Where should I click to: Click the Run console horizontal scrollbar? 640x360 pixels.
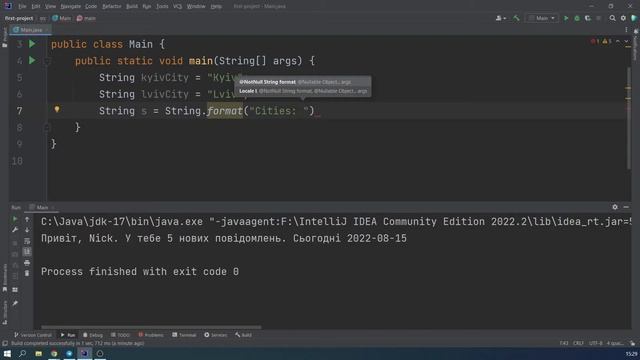click(x=151, y=327)
